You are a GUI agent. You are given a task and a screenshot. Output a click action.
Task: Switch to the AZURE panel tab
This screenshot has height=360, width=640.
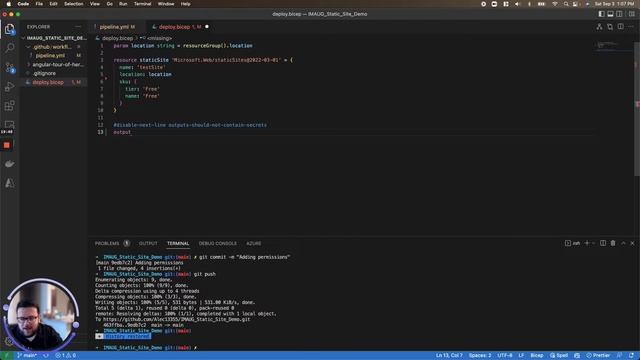click(x=253, y=243)
